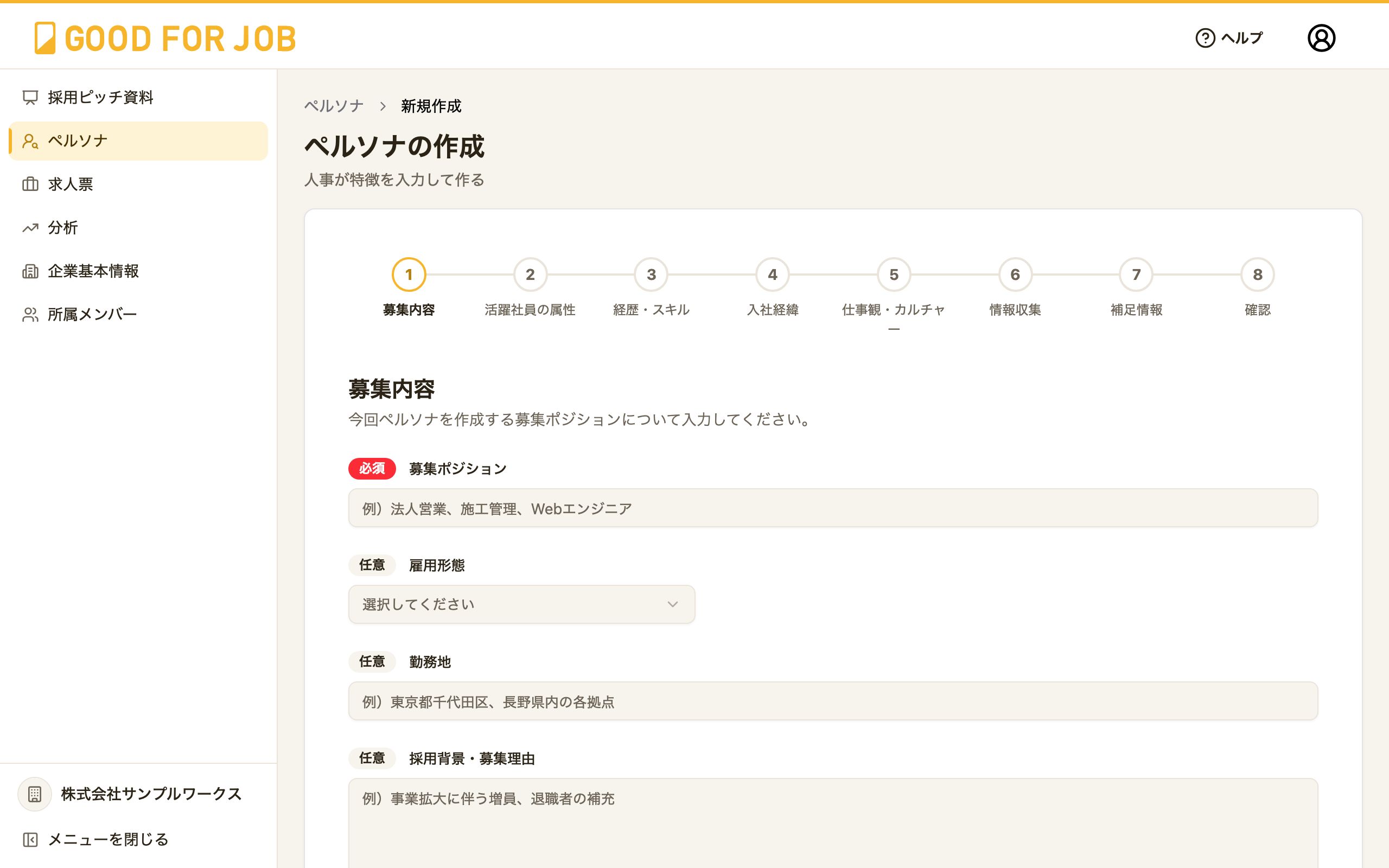Viewport: 1389px width, 868px height.
Task: Focus the 募集ポジション input field
Action: point(833,508)
